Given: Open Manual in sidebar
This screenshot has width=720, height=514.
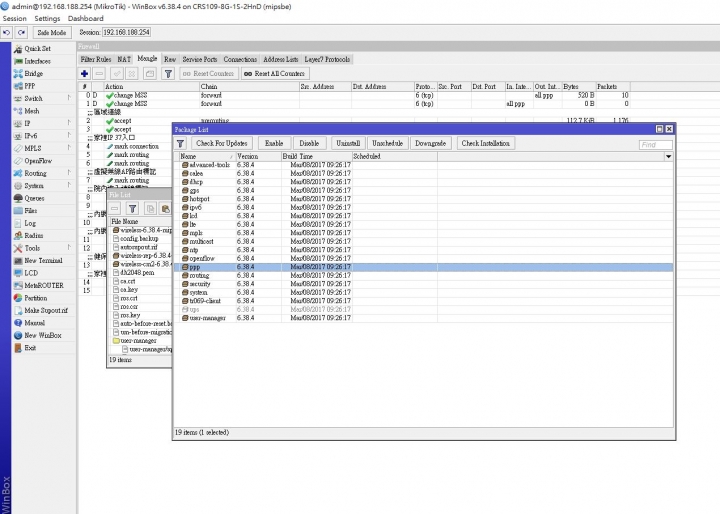Looking at the screenshot, I should point(34,323).
